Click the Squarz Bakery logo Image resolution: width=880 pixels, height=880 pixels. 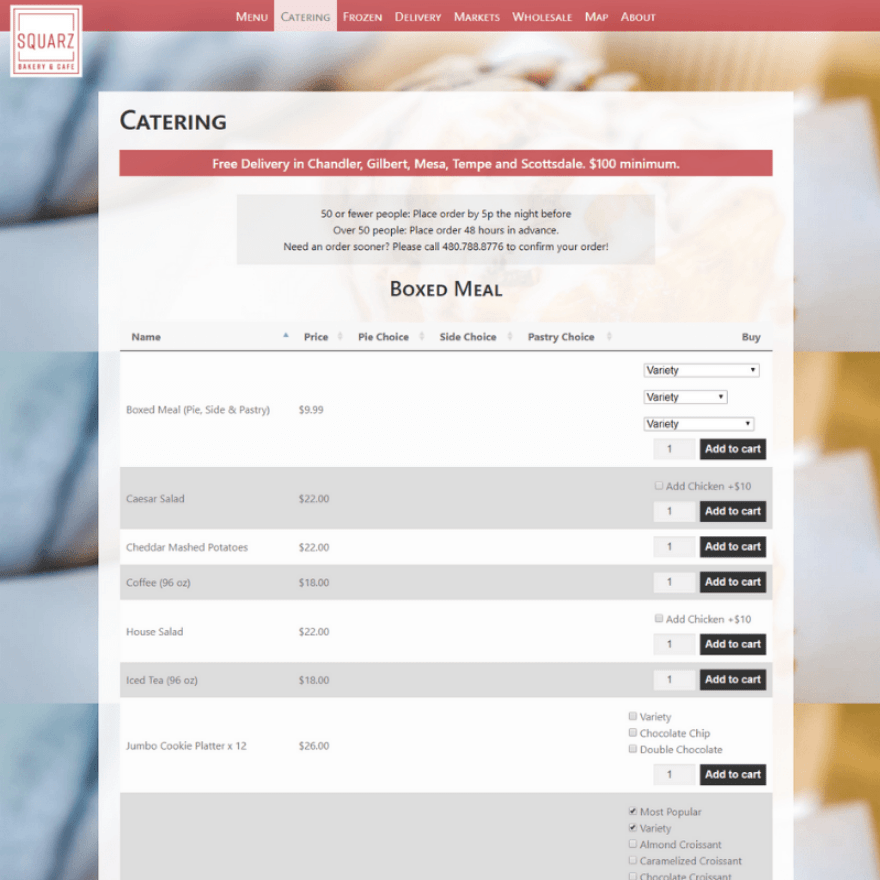point(46,42)
